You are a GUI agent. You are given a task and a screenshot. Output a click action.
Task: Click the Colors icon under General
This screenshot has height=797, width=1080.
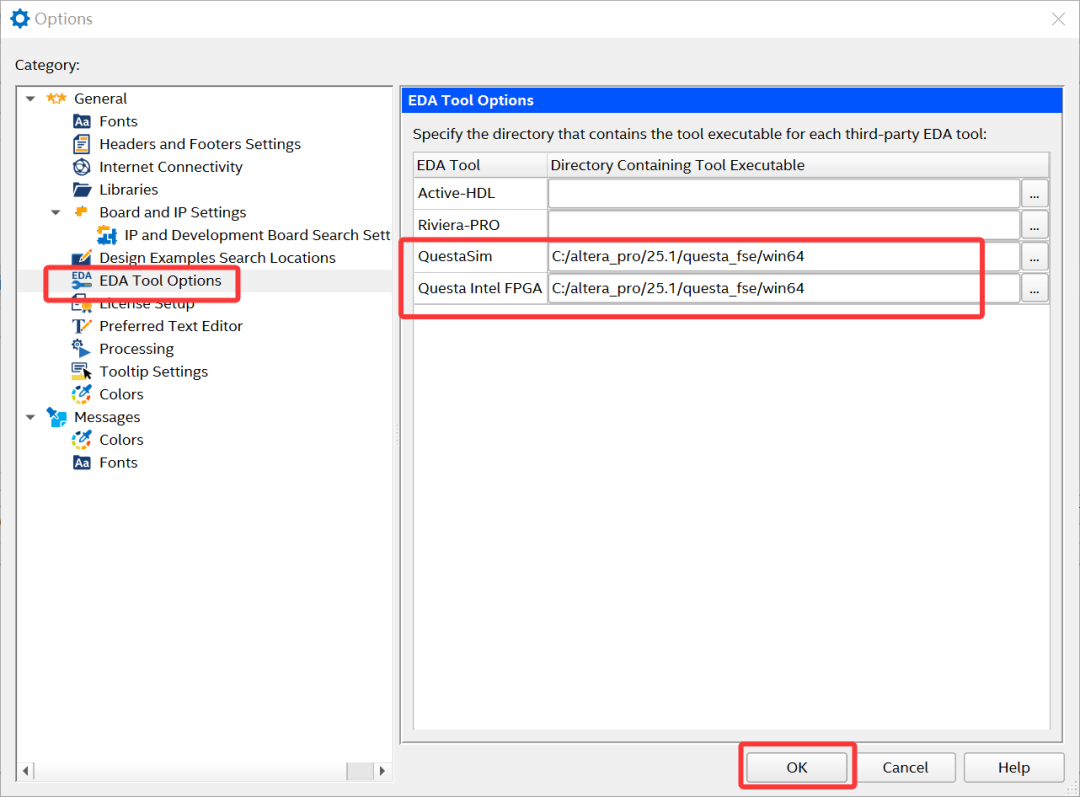point(81,394)
